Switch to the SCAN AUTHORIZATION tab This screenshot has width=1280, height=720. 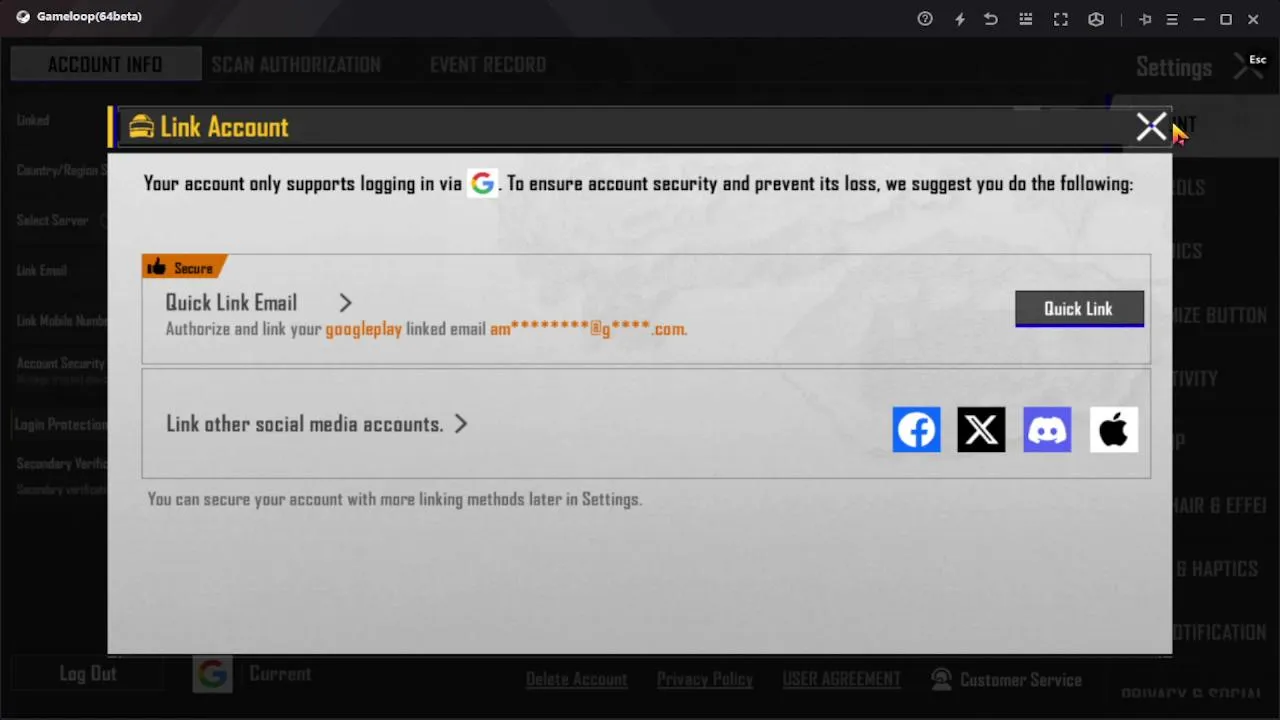pyautogui.click(x=296, y=65)
